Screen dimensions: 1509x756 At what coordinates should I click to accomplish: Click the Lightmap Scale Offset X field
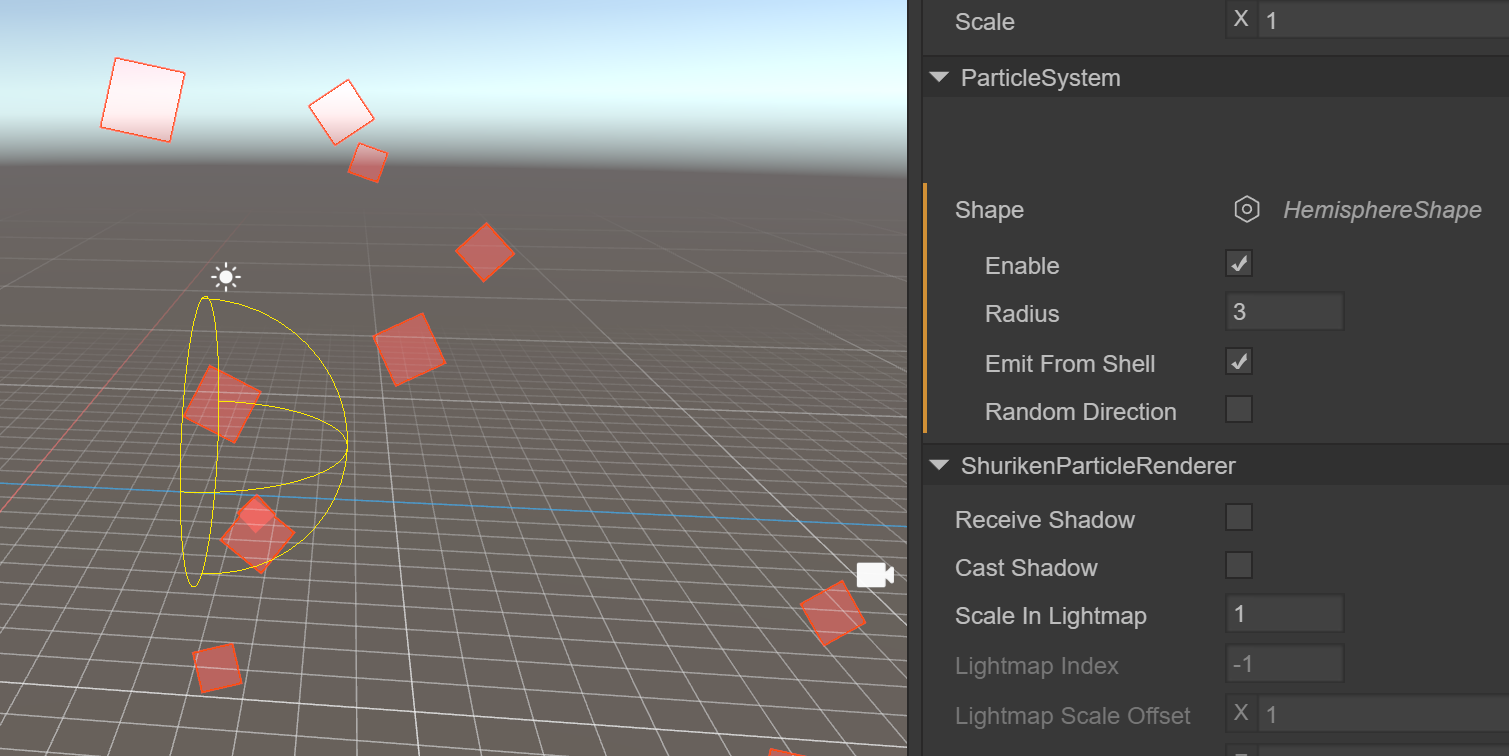click(x=1382, y=714)
